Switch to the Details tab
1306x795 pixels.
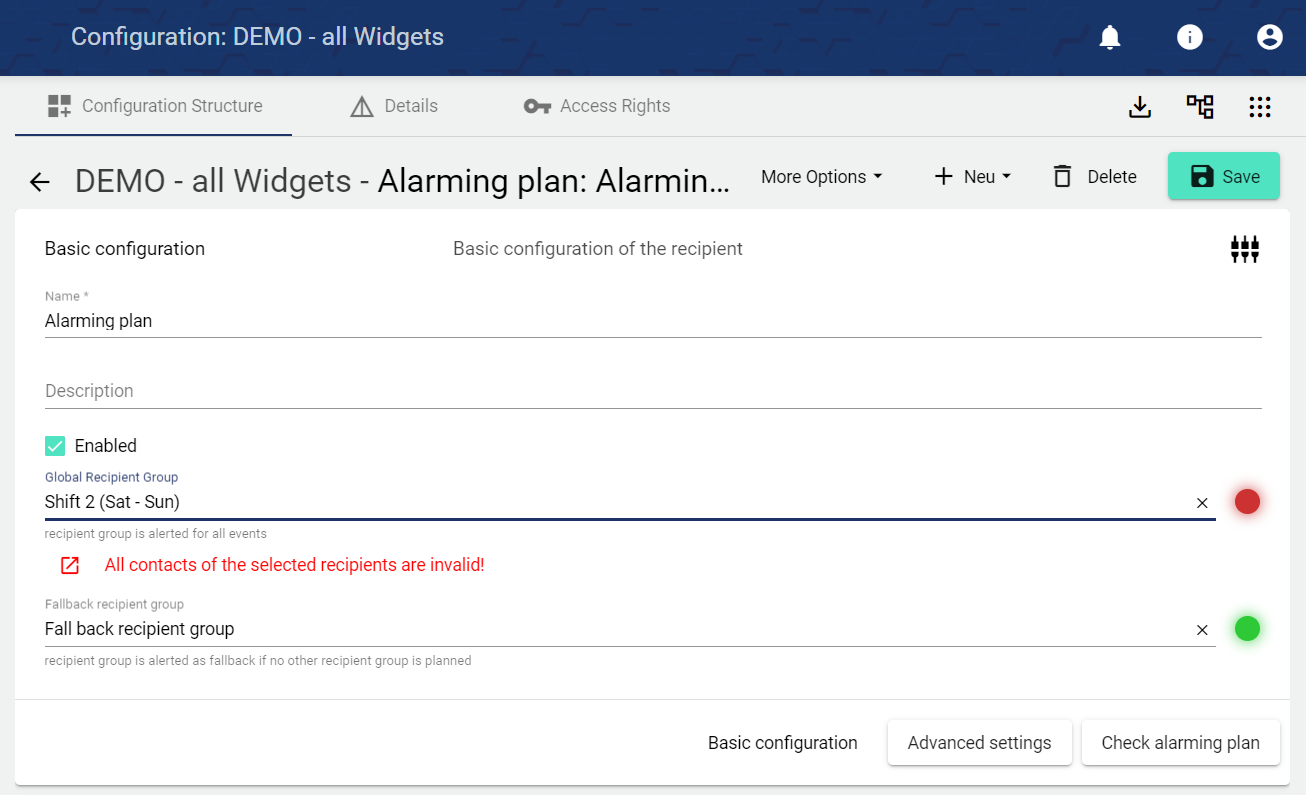coord(394,106)
